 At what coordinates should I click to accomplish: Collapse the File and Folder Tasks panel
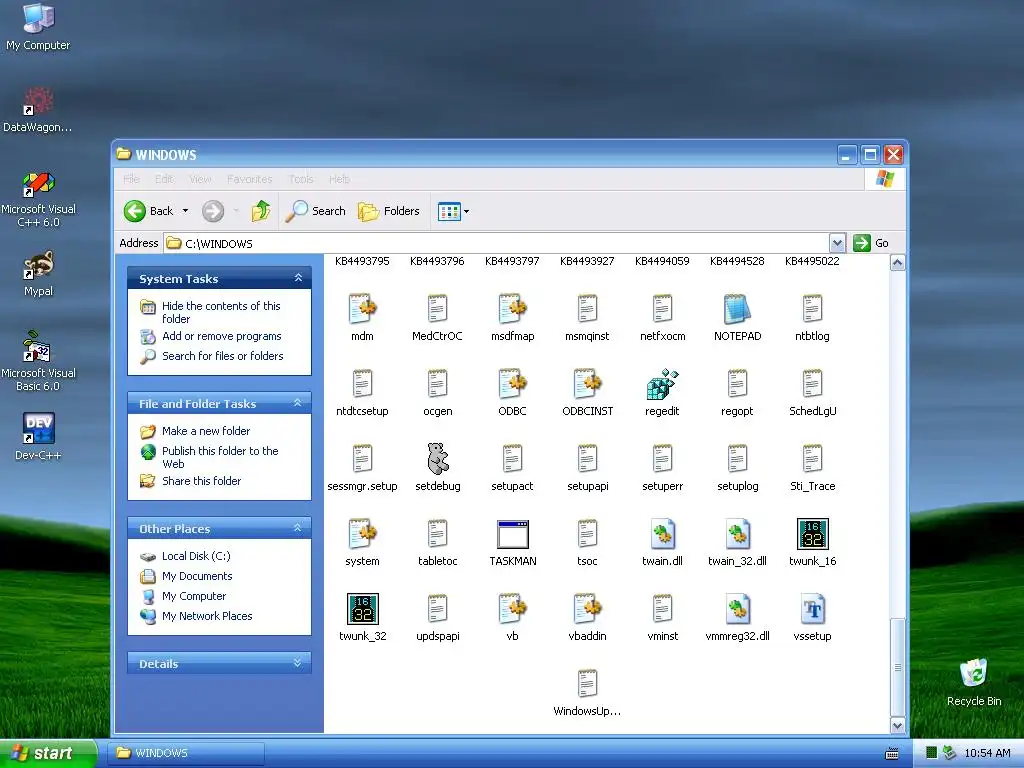(x=298, y=403)
